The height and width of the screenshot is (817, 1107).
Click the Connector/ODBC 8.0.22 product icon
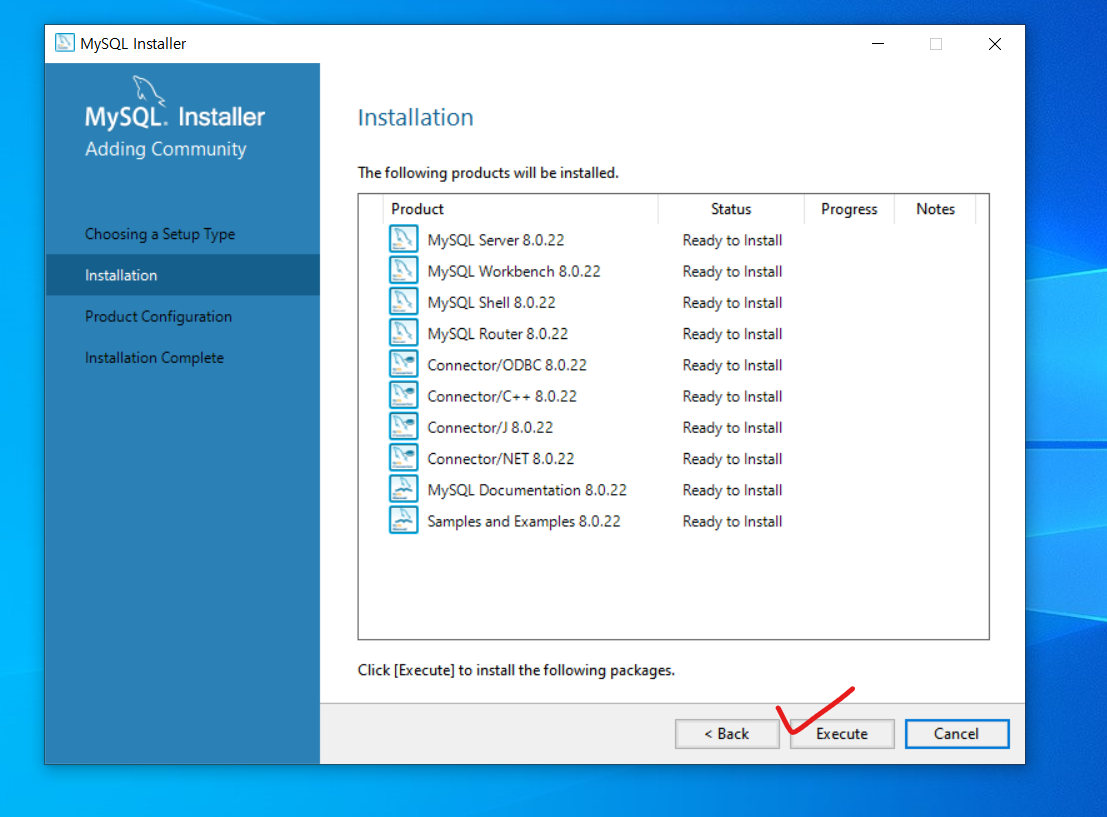[403, 364]
